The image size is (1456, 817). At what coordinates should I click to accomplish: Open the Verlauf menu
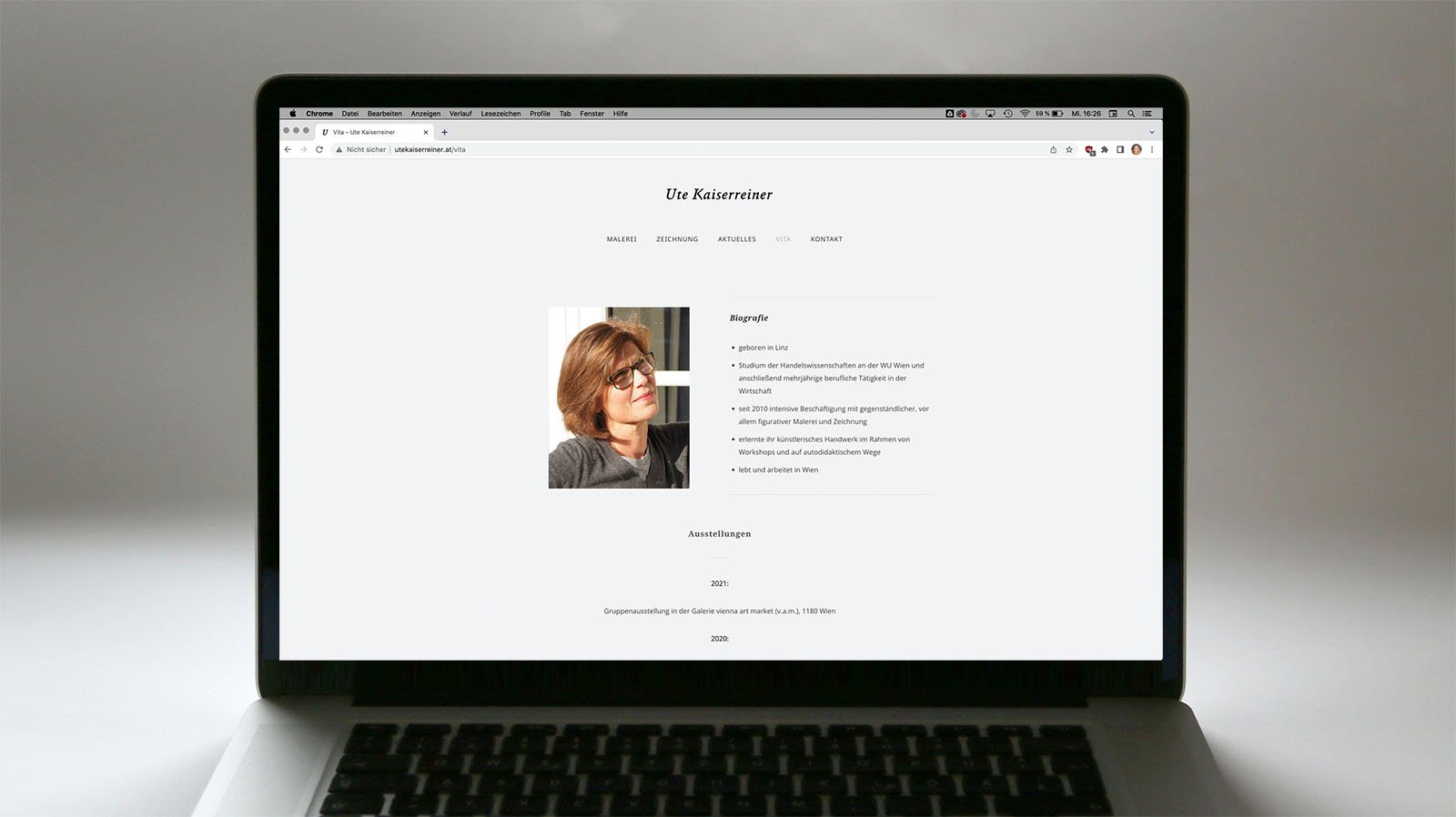pos(460,114)
